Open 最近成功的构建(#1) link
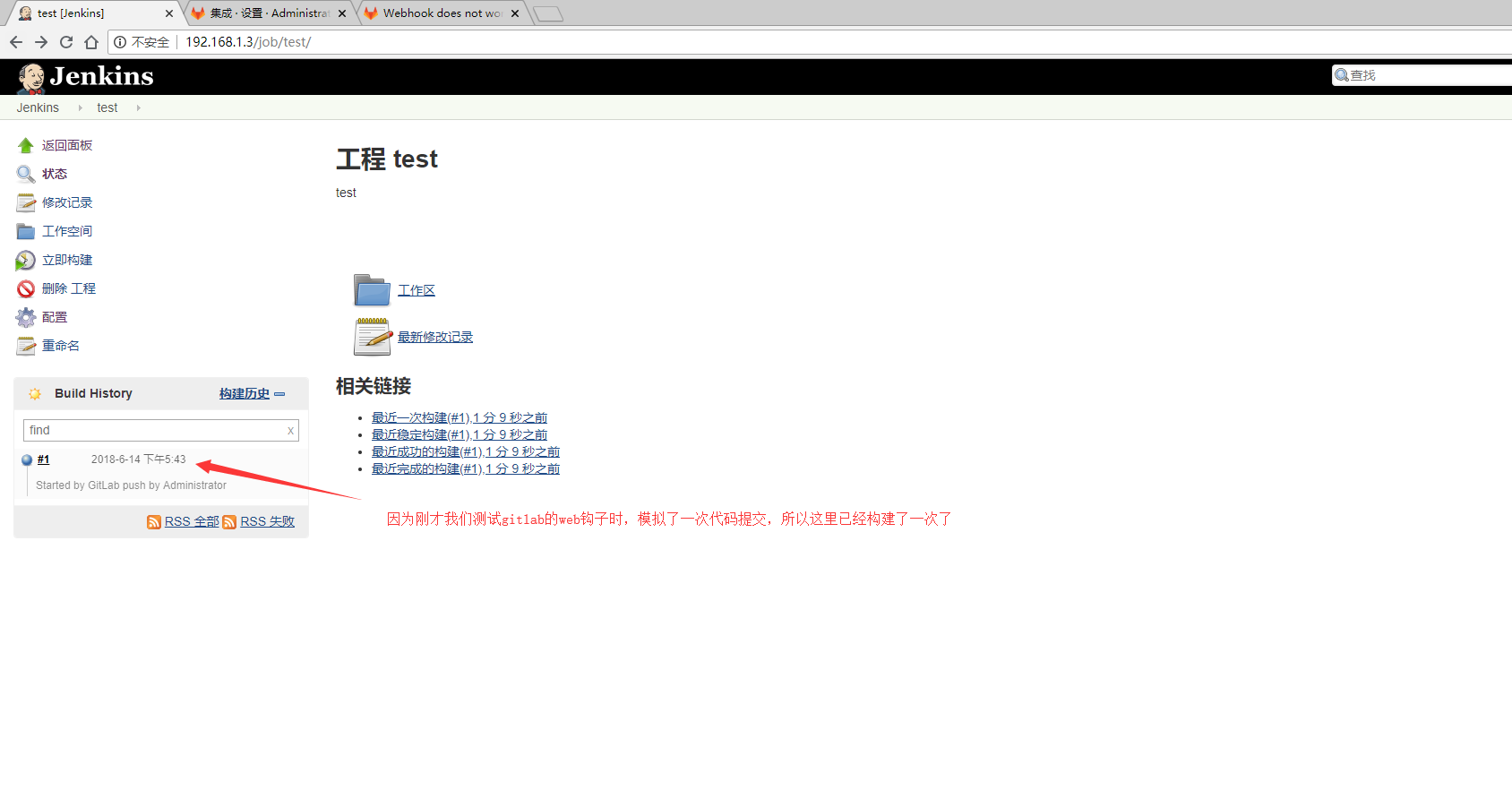Viewport: 1512px width, 790px height. click(466, 451)
